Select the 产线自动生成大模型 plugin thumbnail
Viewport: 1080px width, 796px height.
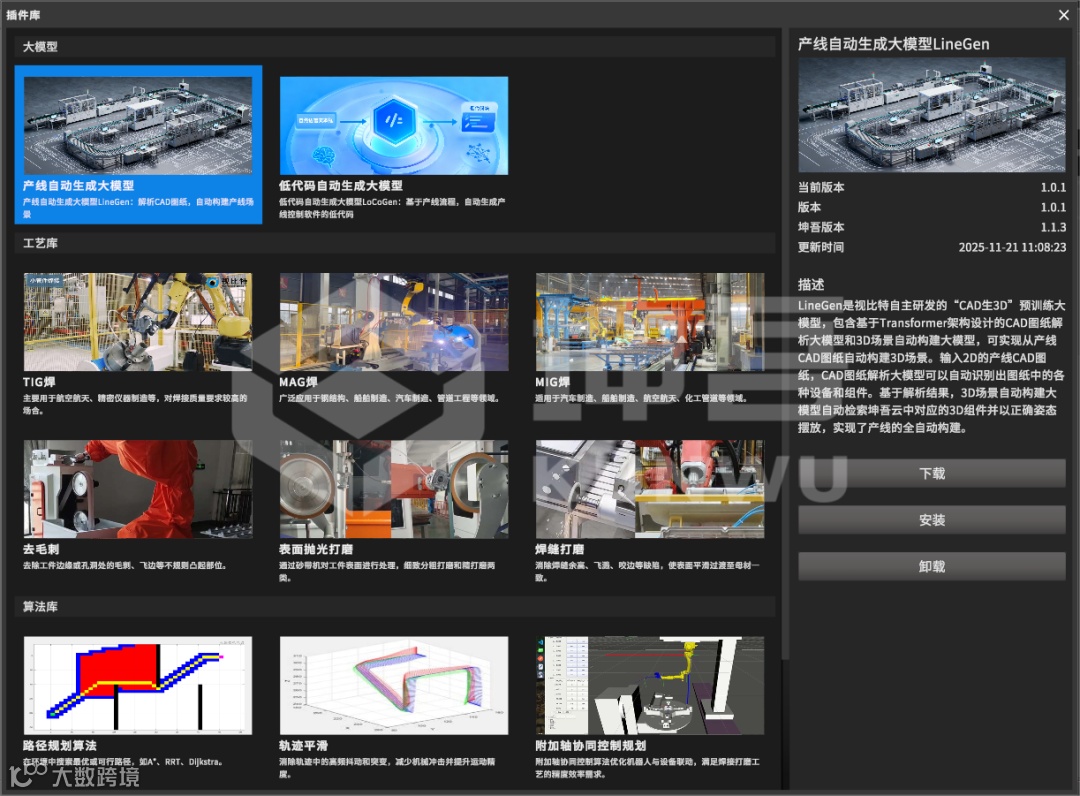click(138, 125)
